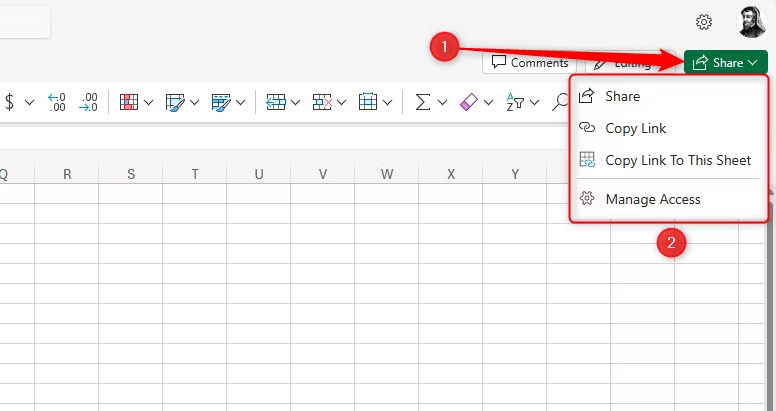
Task: Expand the Sort and Filter dropdown arrow
Action: (x=534, y=103)
